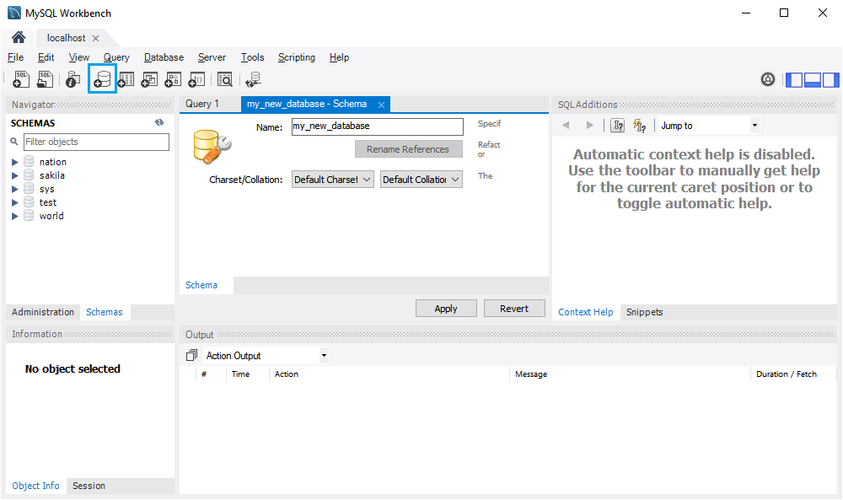Image resolution: width=843 pixels, height=500 pixels.
Task: Expand the sakila schema
Action: (15, 175)
